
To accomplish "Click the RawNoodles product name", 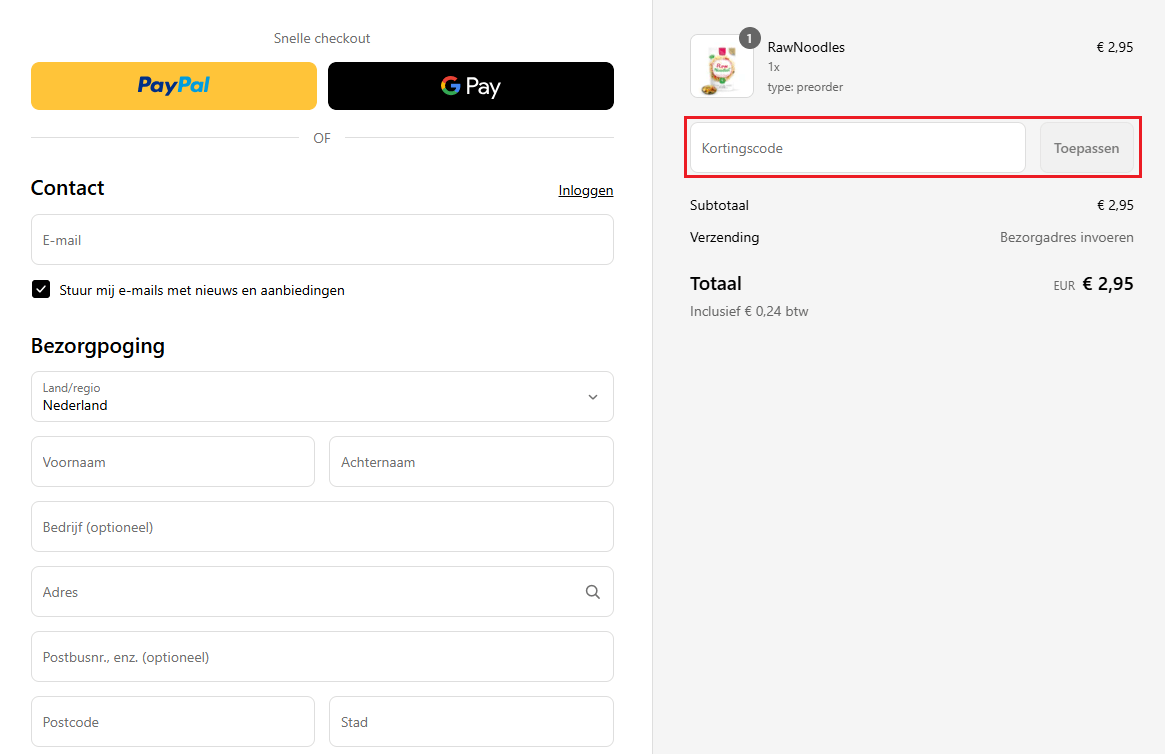I will pos(806,47).
